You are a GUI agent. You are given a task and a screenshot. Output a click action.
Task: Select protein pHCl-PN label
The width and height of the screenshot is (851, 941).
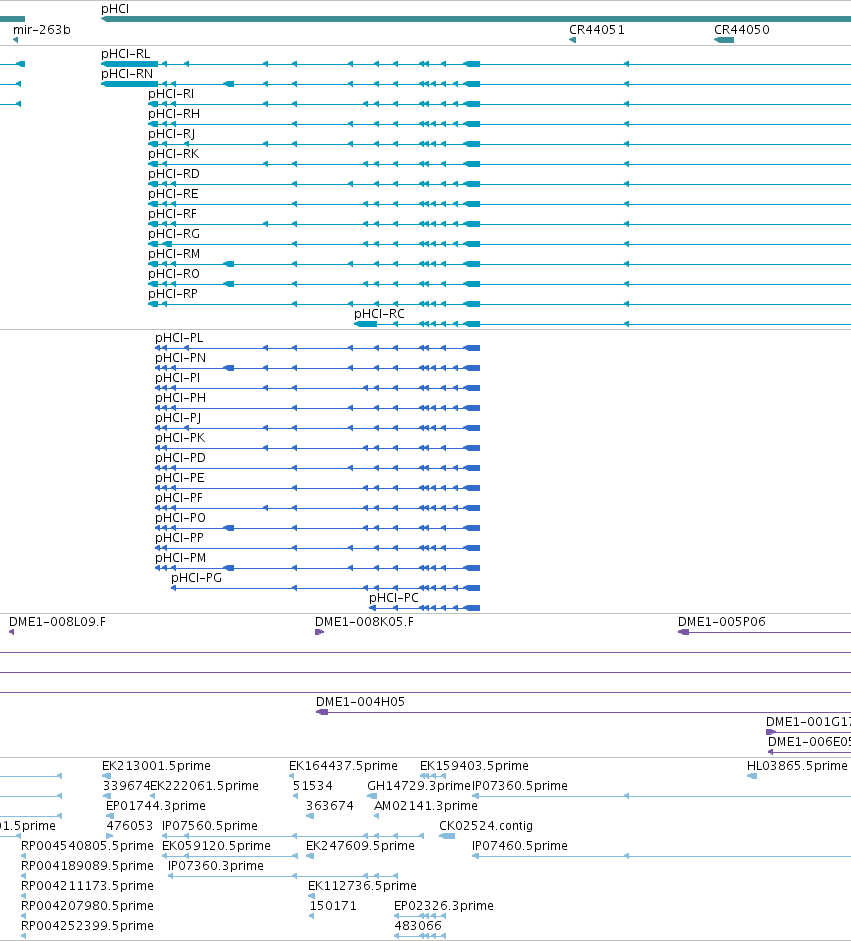(x=181, y=358)
